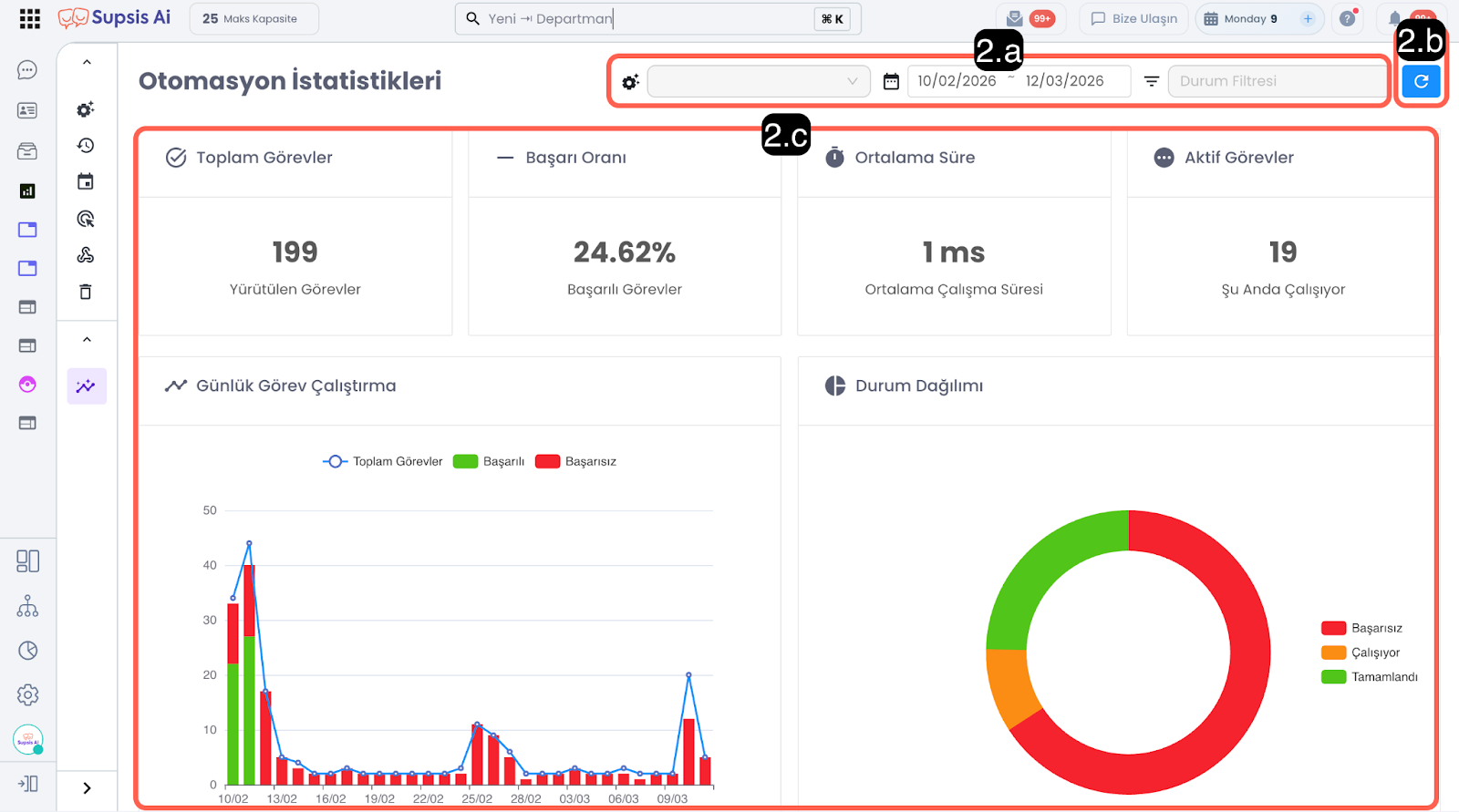Toggle the Başarılı series in chart legend
This screenshot has width=1459, height=812.
[x=489, y=461]
